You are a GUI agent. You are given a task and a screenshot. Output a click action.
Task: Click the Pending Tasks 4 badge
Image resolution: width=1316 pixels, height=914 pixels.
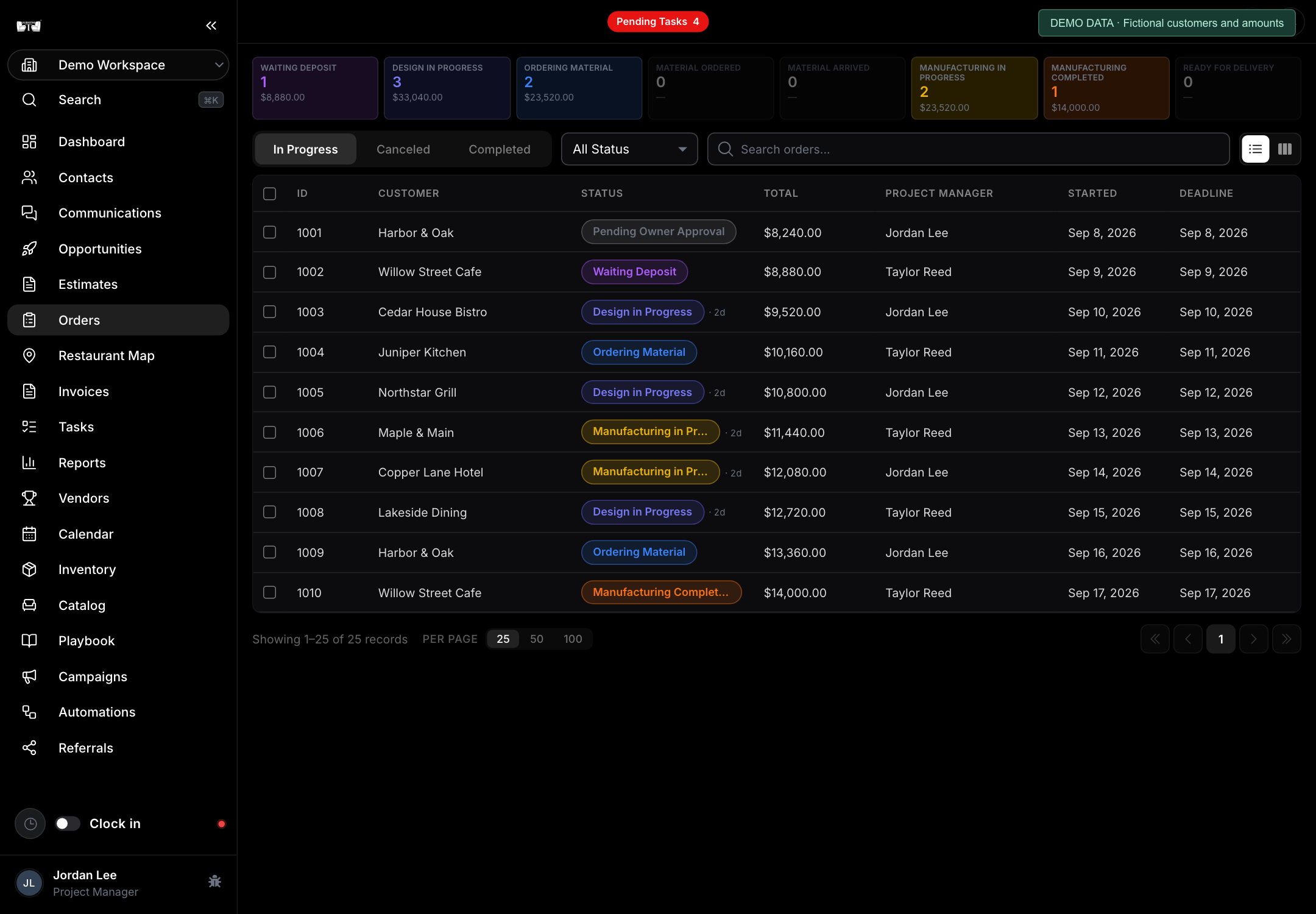tap(658, 22)
